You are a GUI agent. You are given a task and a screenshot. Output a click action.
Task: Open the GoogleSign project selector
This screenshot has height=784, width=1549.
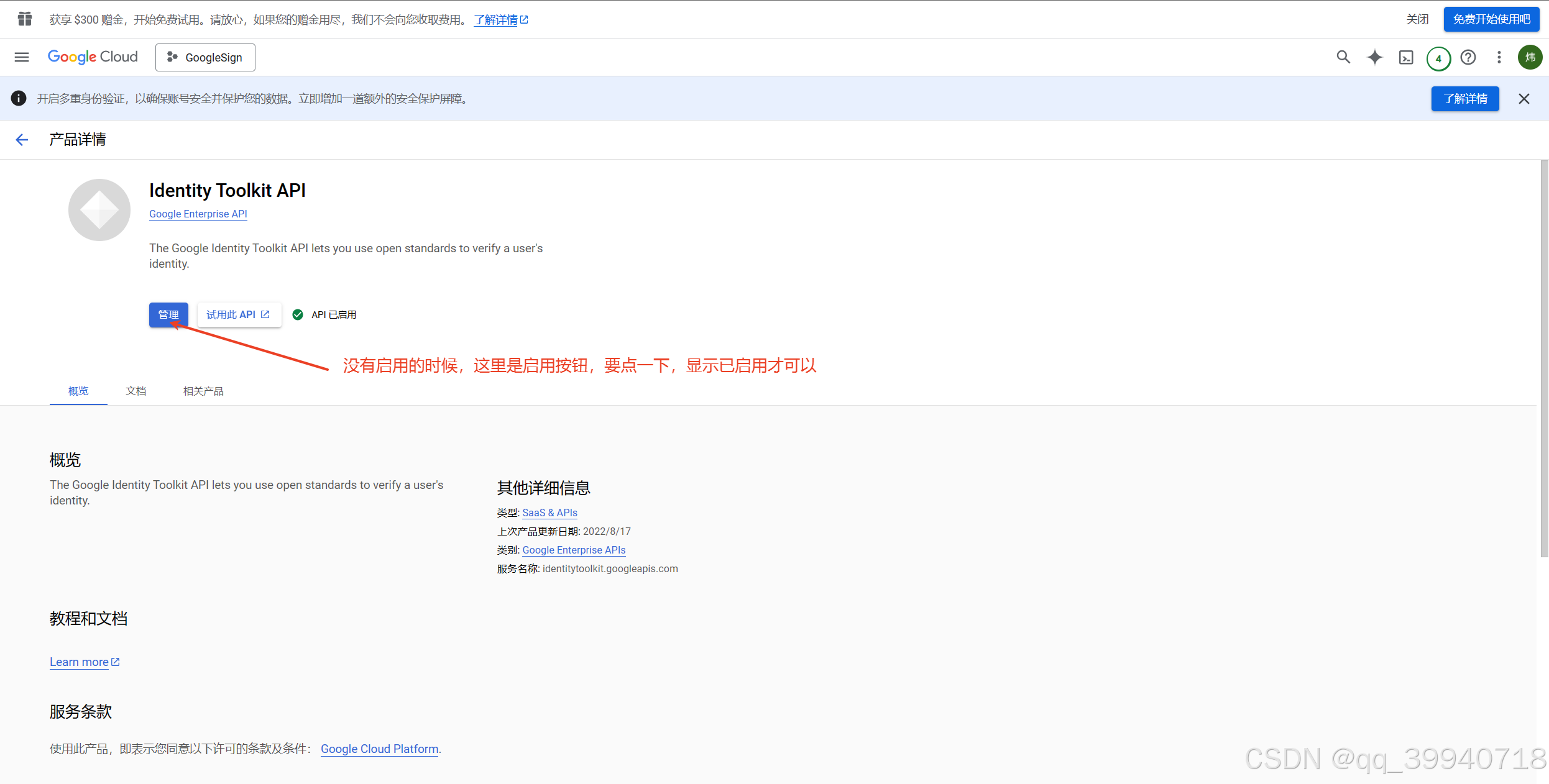click(x=205, y=57)
